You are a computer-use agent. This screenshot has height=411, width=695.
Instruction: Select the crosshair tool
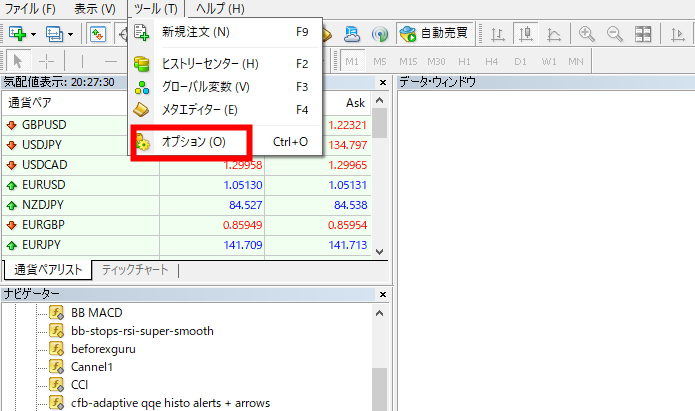click(46, 61)
